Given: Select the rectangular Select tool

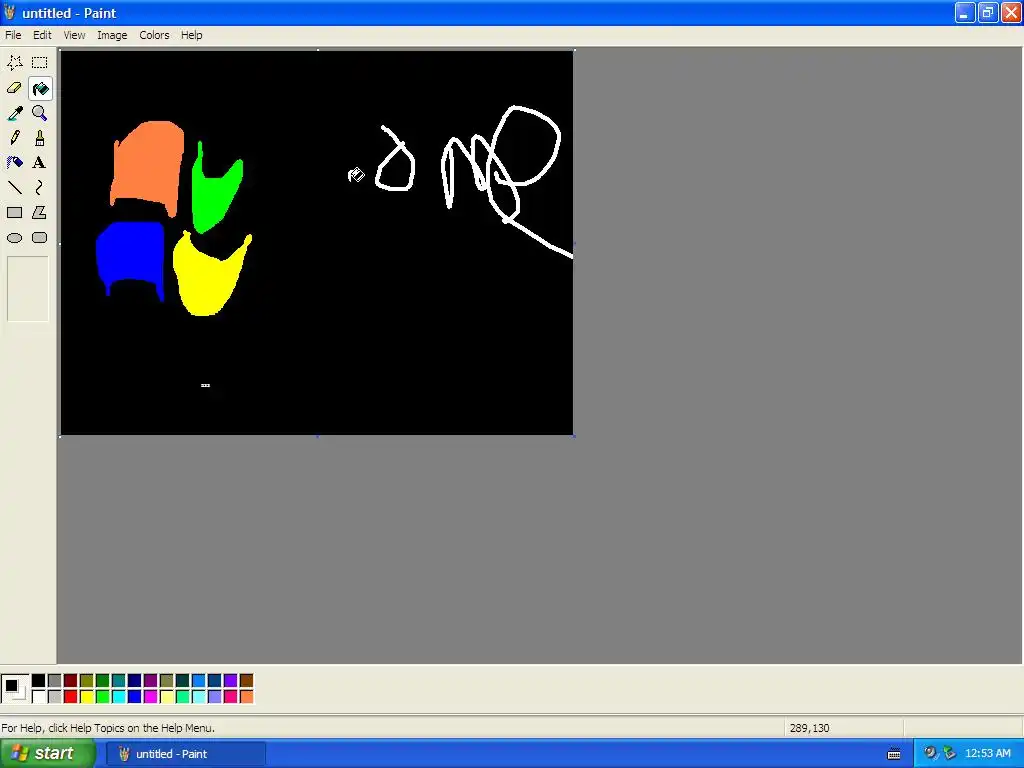Looking at the screenshot, I should tap(40, 63).
